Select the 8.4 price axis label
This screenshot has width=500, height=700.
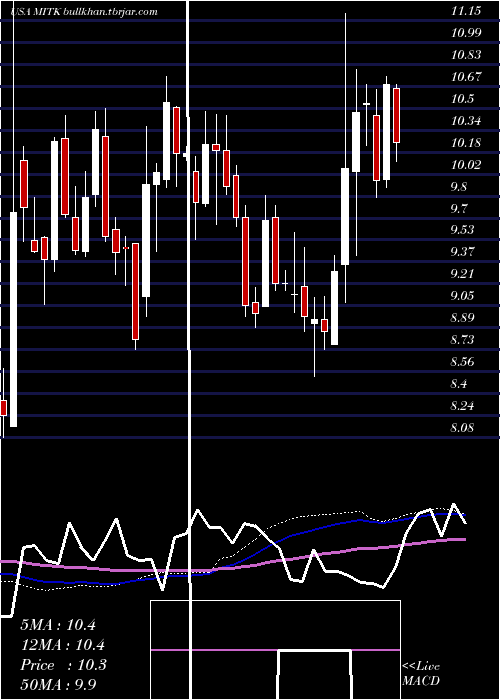[x=459, y=383]
